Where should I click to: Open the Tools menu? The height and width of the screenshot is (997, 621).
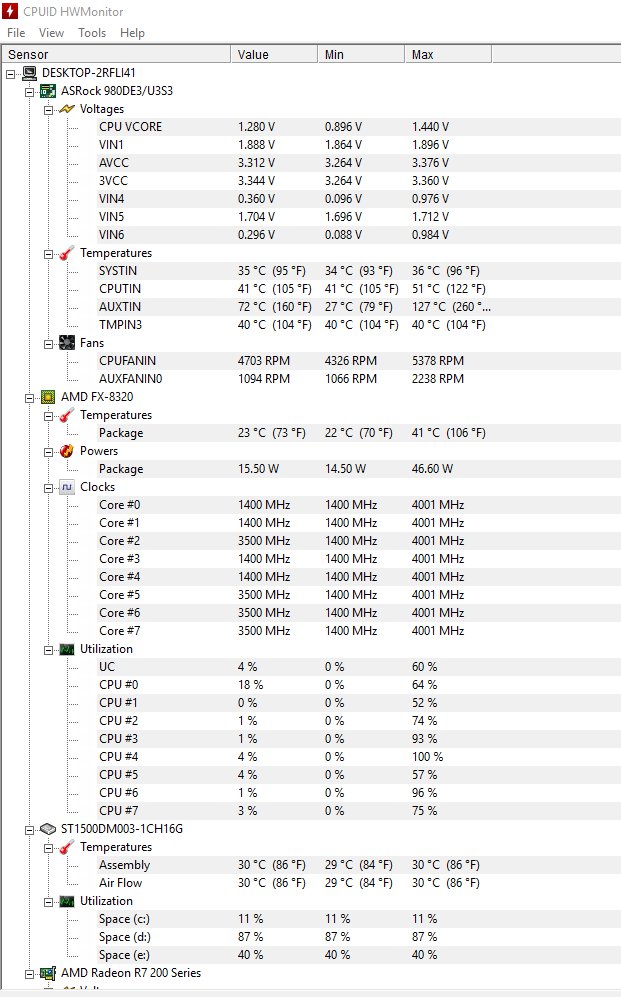click(x=92, y=33)
